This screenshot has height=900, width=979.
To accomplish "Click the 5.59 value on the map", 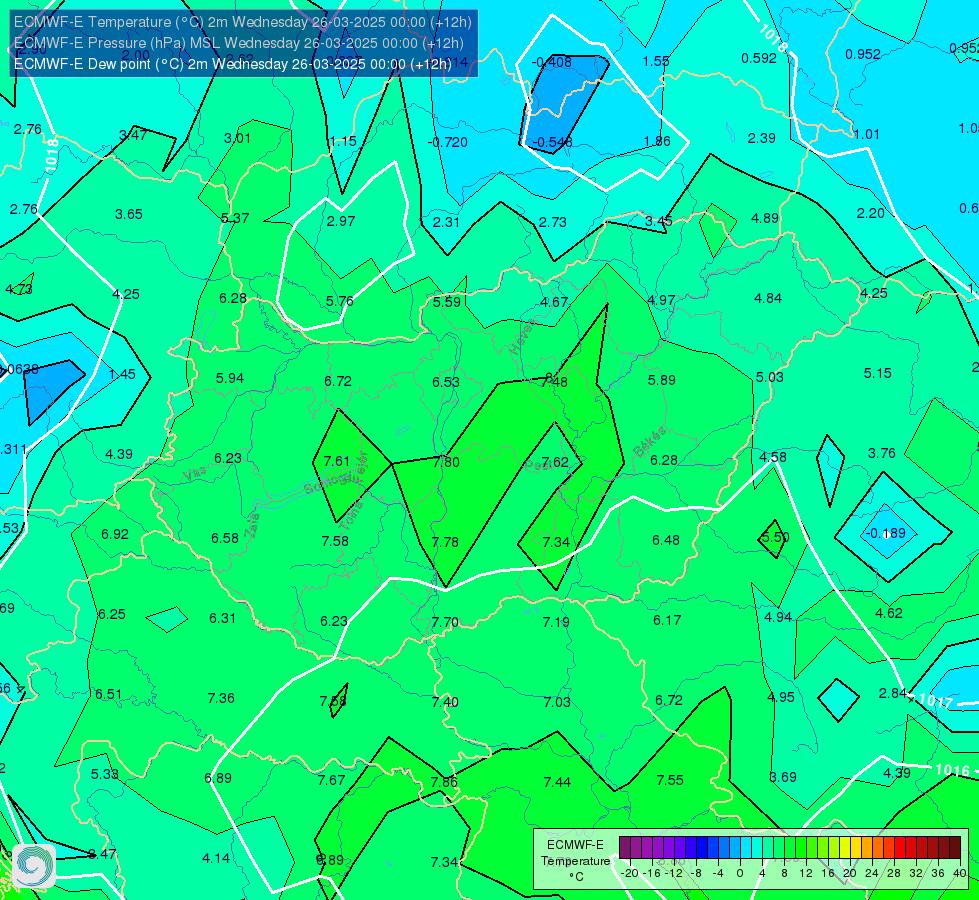I will pos(447,302).
